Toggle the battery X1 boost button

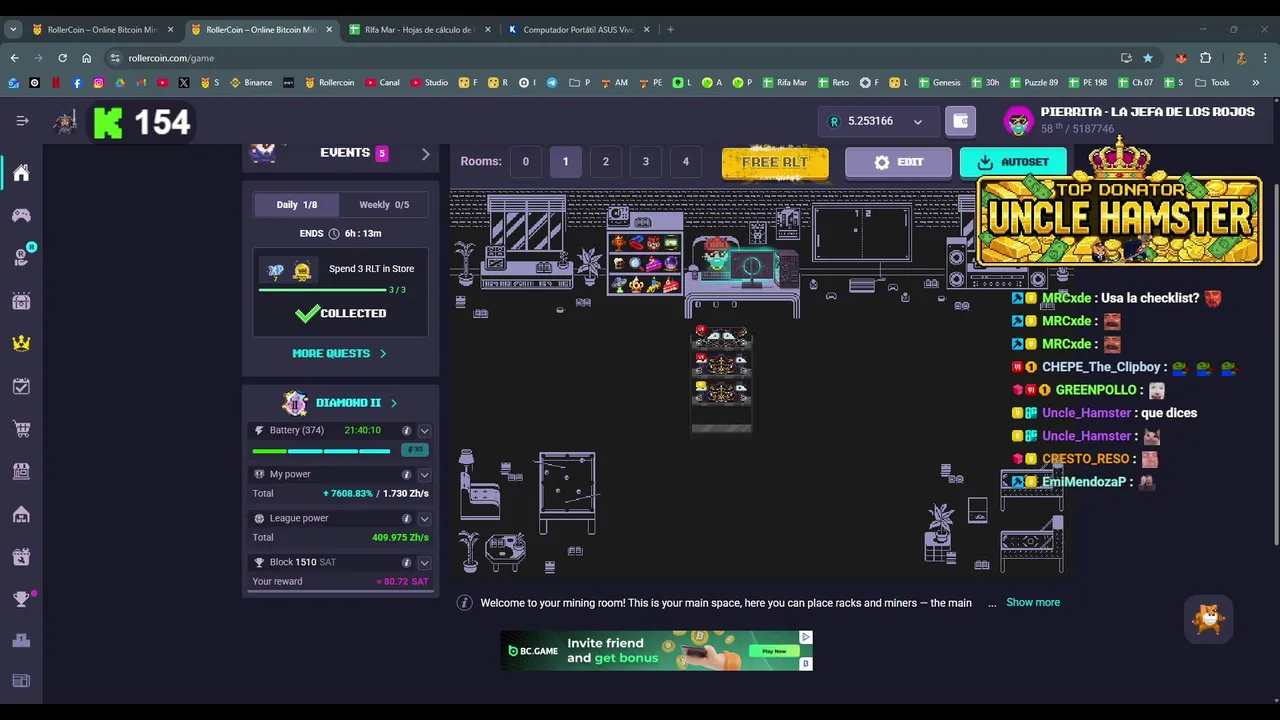click(414, 450)
